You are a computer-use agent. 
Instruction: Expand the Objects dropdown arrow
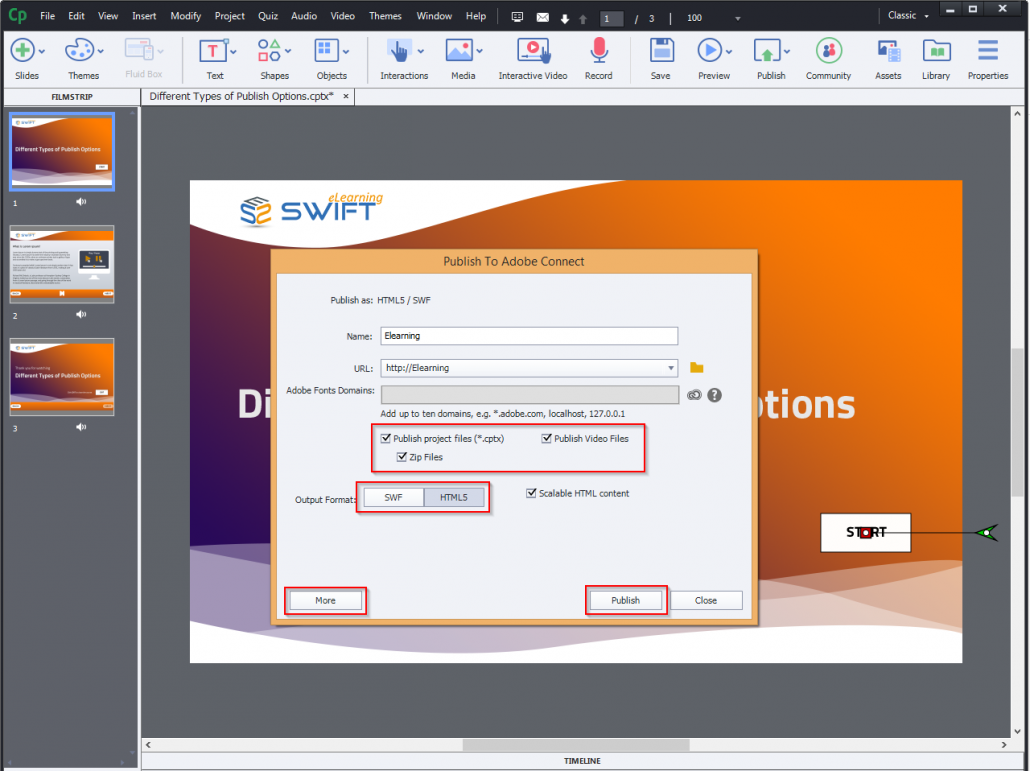coord(346,51)
